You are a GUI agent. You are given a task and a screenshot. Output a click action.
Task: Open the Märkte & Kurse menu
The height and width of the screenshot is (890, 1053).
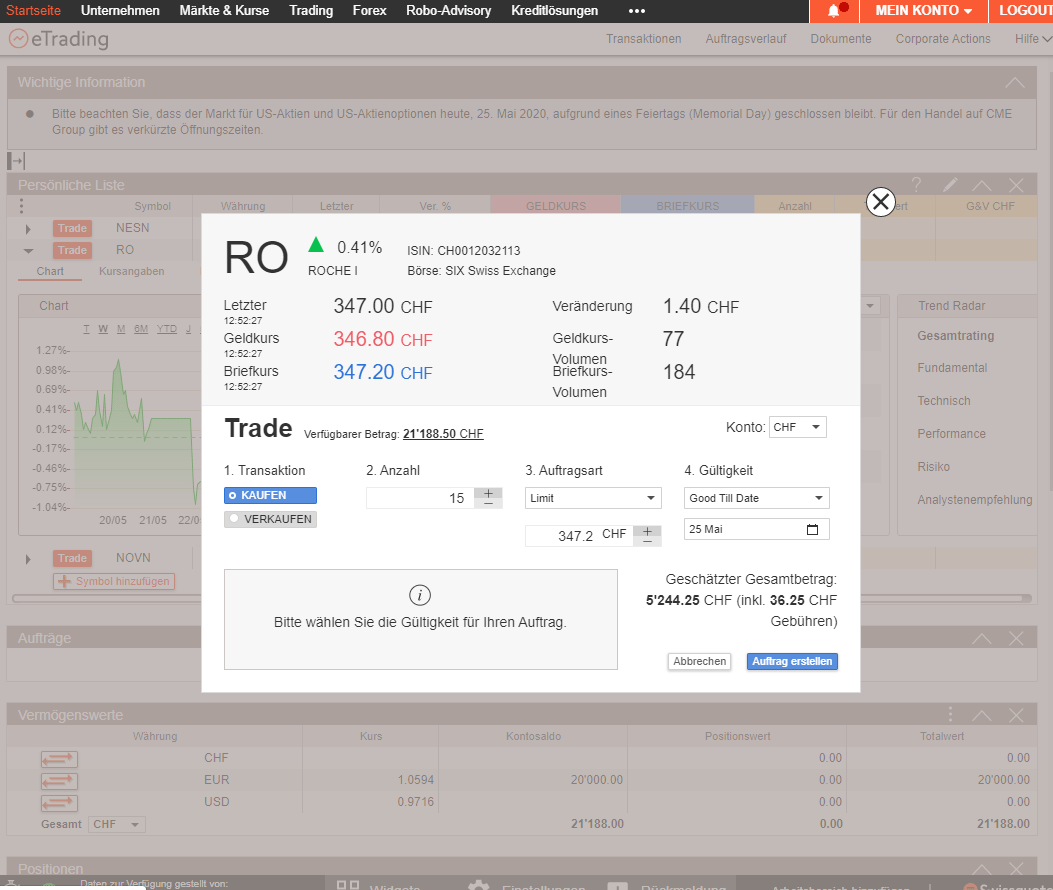point(224,11)
